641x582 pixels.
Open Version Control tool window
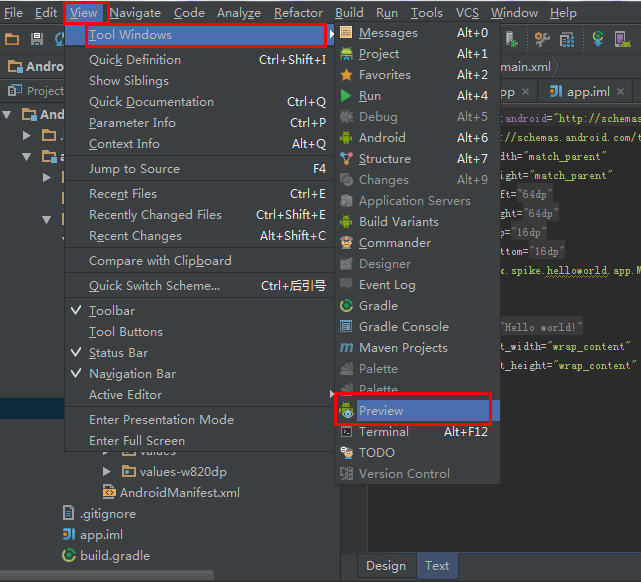click(x=417, y=474)
